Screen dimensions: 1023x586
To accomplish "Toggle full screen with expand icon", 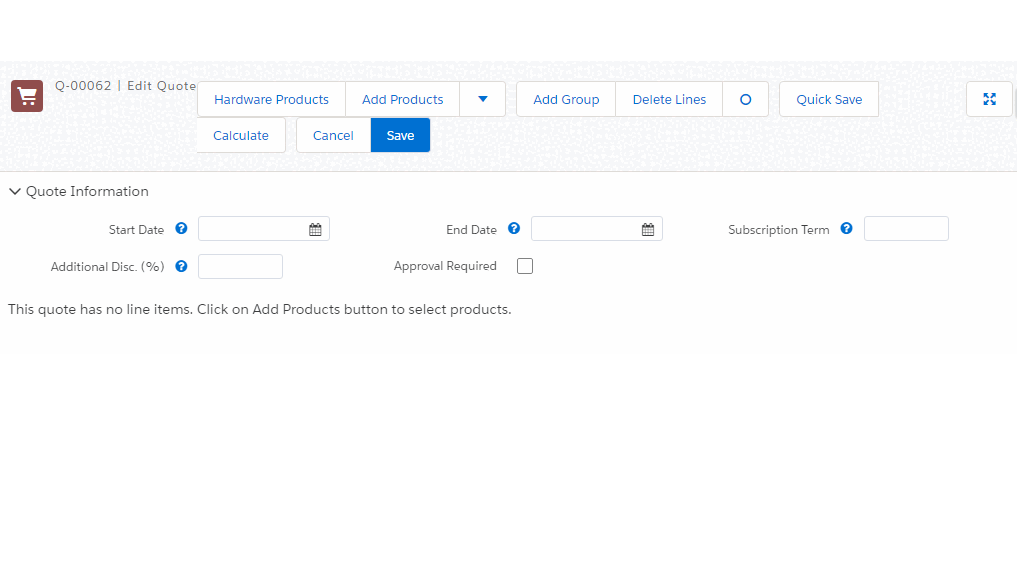I will pos(989,99).
